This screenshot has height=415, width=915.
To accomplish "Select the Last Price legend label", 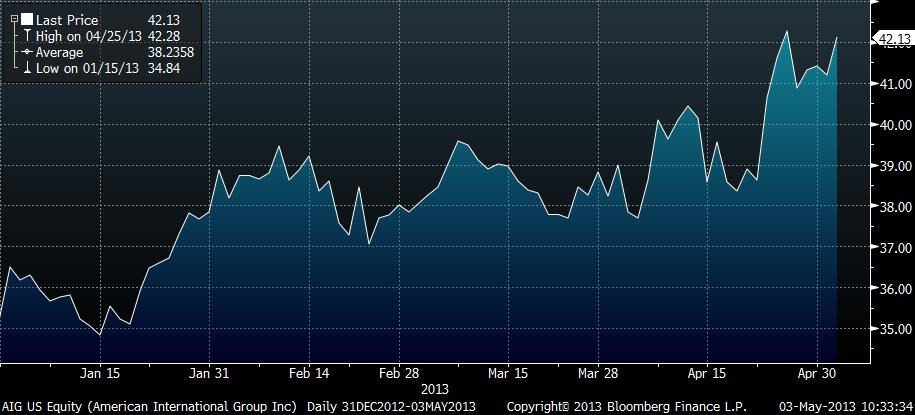I will point(65,19).
